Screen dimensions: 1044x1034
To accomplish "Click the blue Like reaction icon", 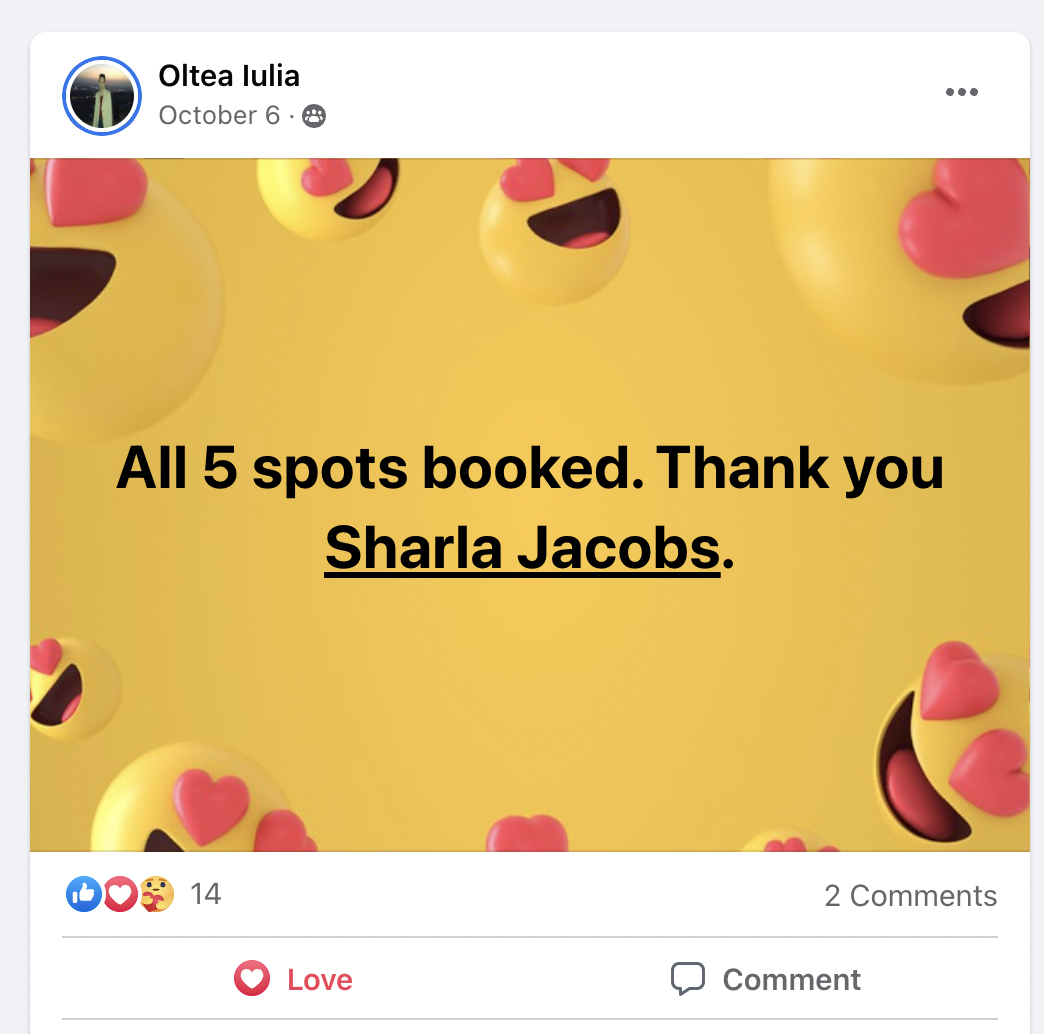I will (84, 894).
